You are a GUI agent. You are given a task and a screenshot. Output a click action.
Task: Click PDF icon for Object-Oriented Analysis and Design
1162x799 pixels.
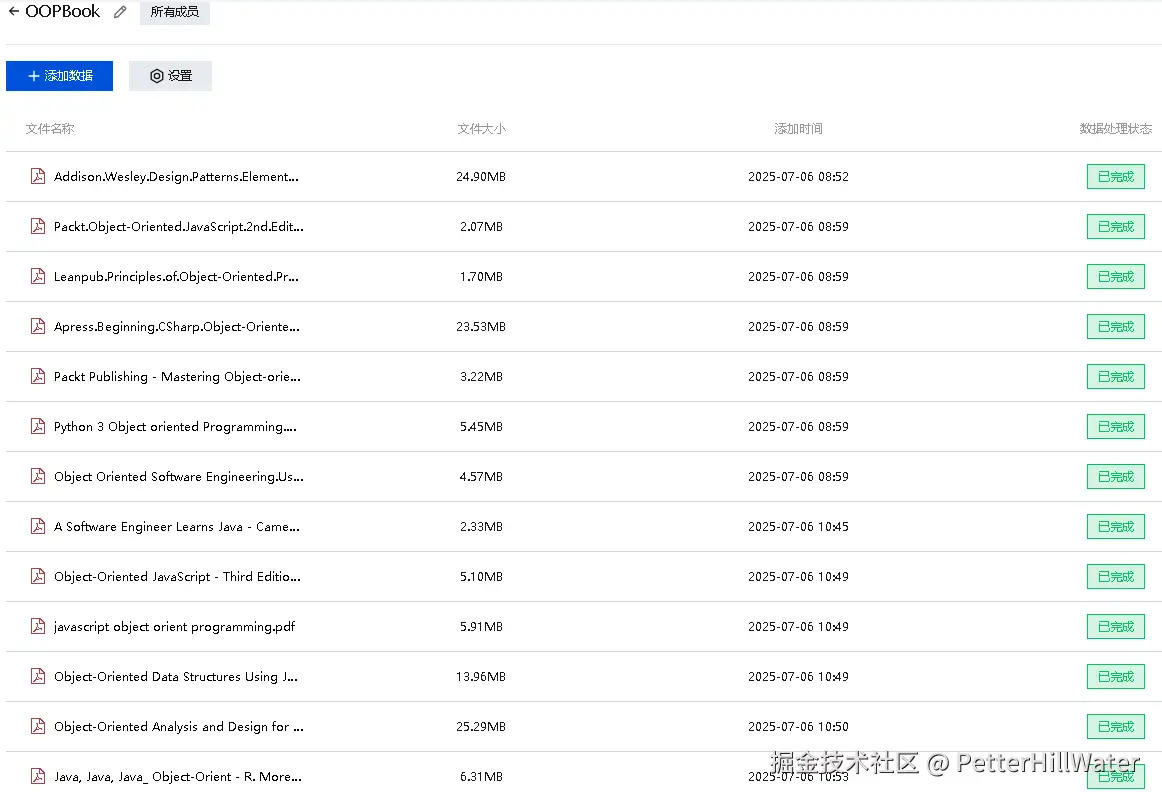pos(38,726)
